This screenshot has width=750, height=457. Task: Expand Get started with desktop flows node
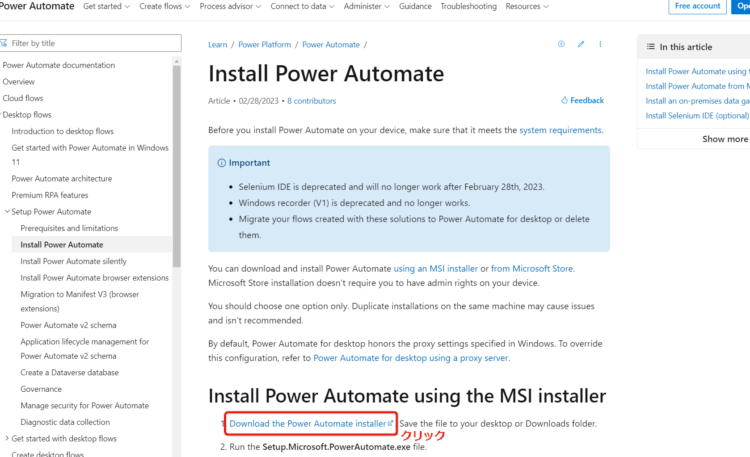7,438
